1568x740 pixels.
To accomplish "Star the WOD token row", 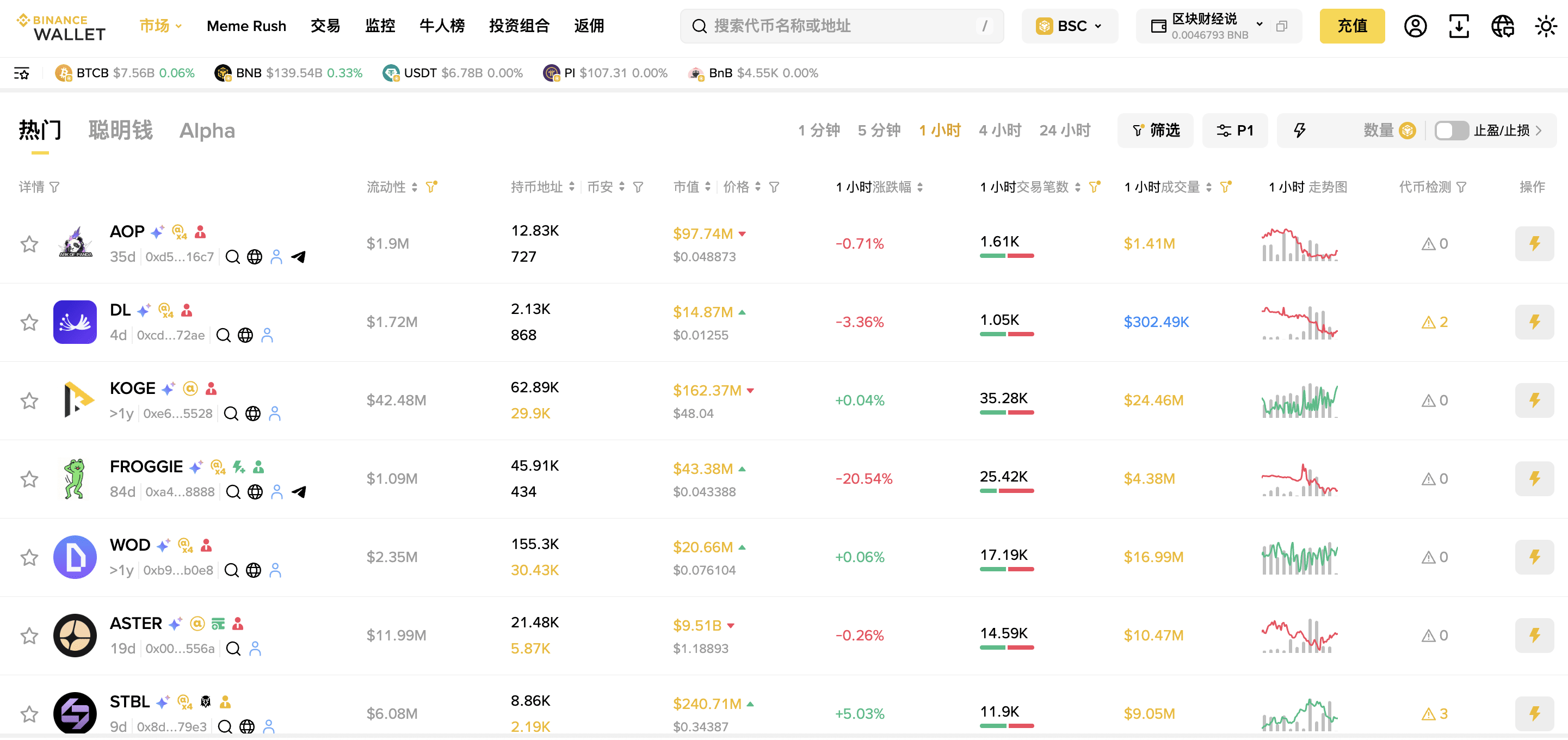I will 29,557.
